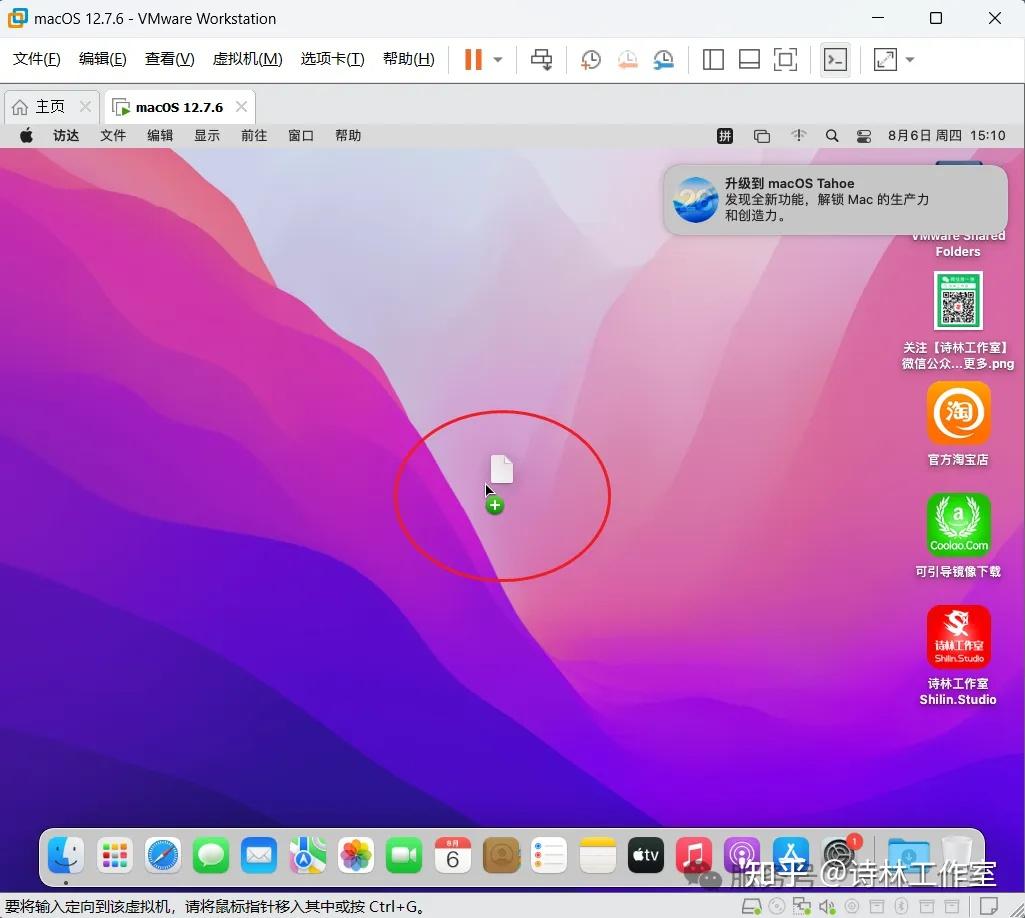Image resolution: width=1025 pixels, height=918 pixels.
Task: Launch FaceTime from the Dock
Action: click(x=404, y=855)
